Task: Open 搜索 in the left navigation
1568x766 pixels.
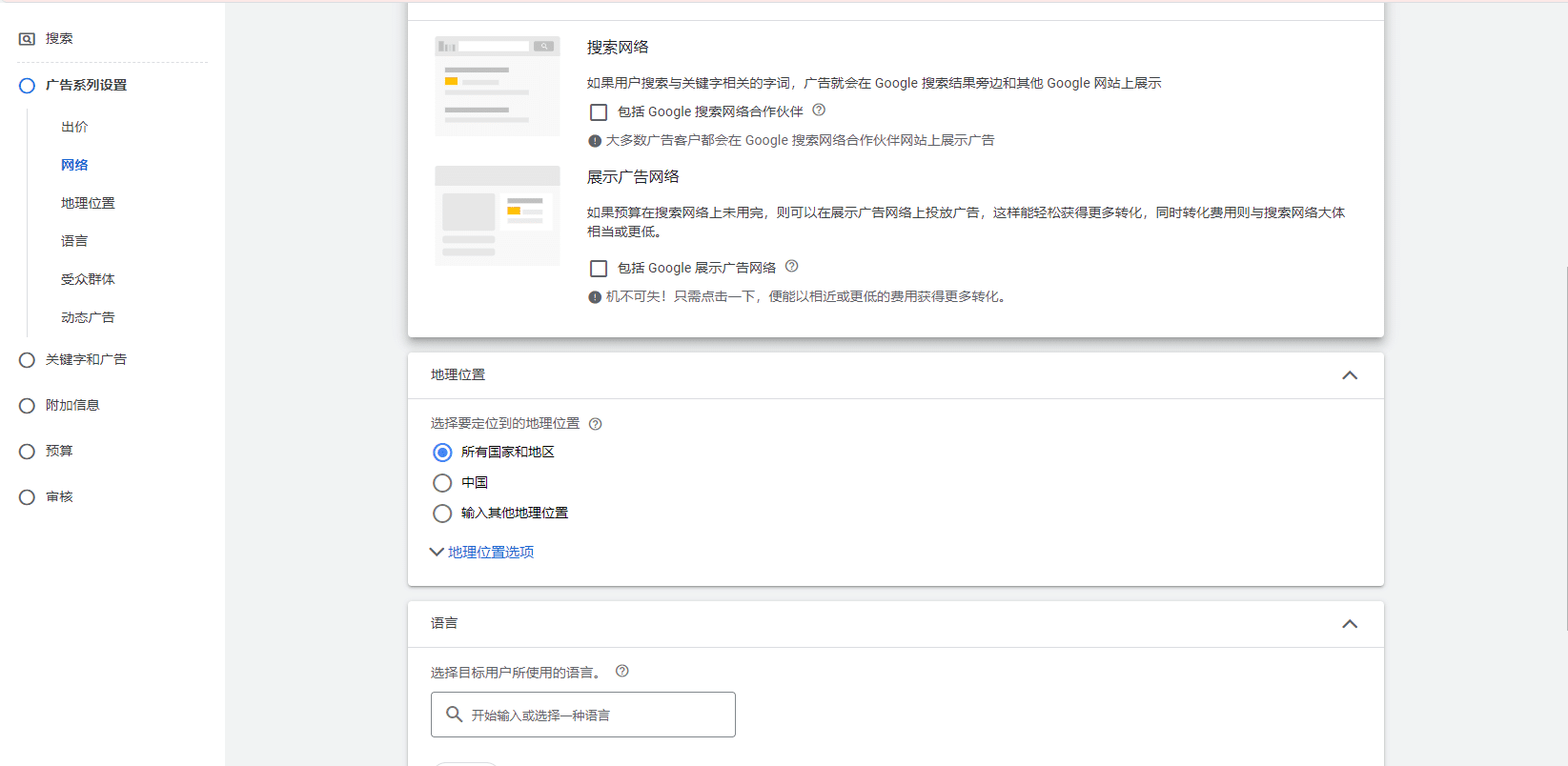Action: pos(59,39)
